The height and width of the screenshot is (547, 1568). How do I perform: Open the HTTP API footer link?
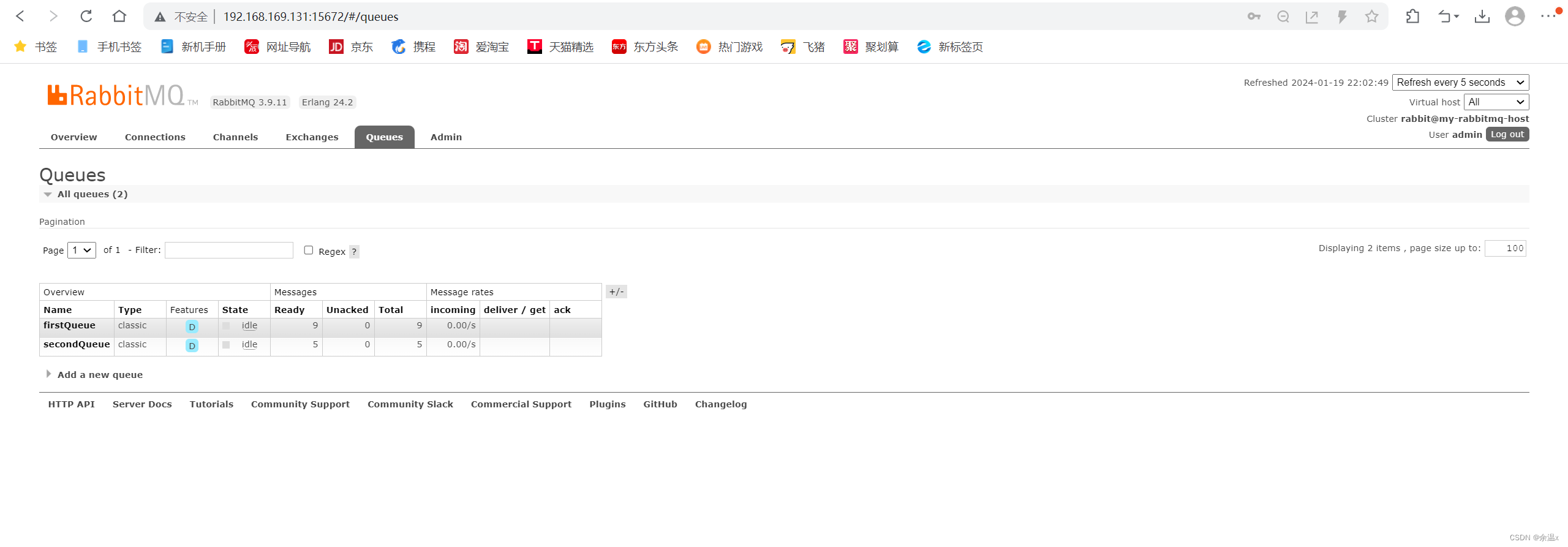click(x=71, y=404)
